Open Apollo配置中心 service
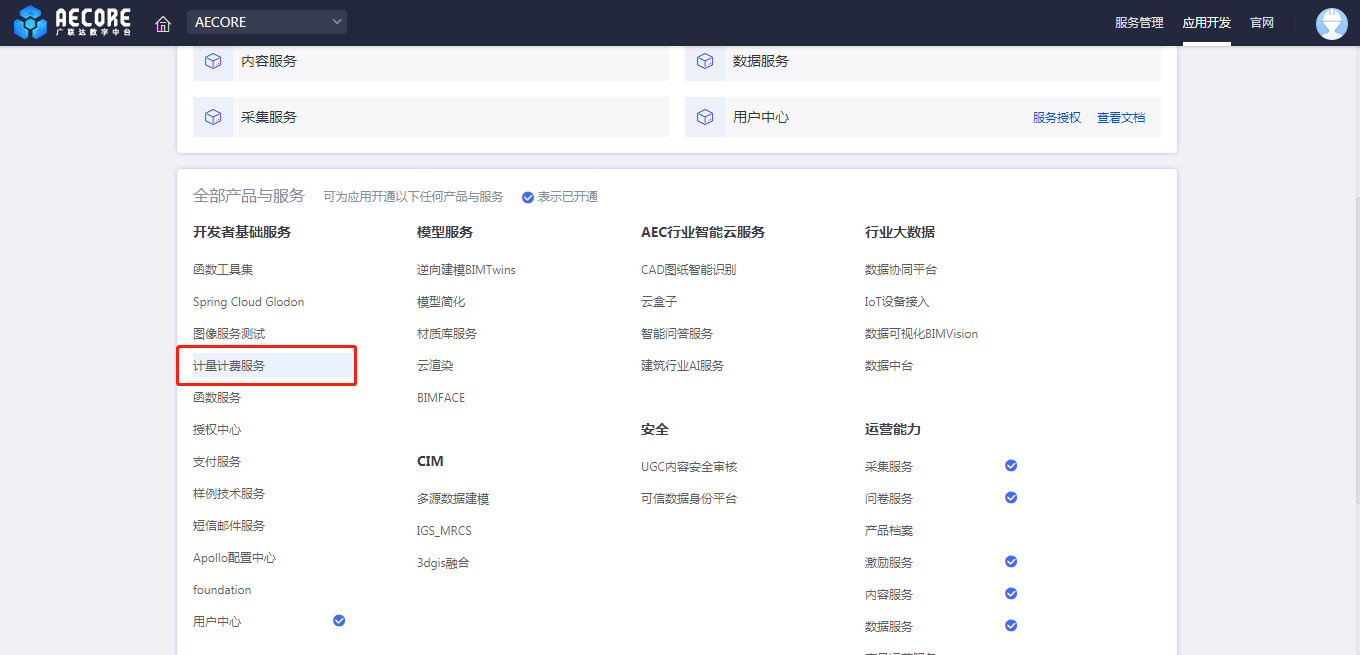1360x655 pixels. click(235, 558)
